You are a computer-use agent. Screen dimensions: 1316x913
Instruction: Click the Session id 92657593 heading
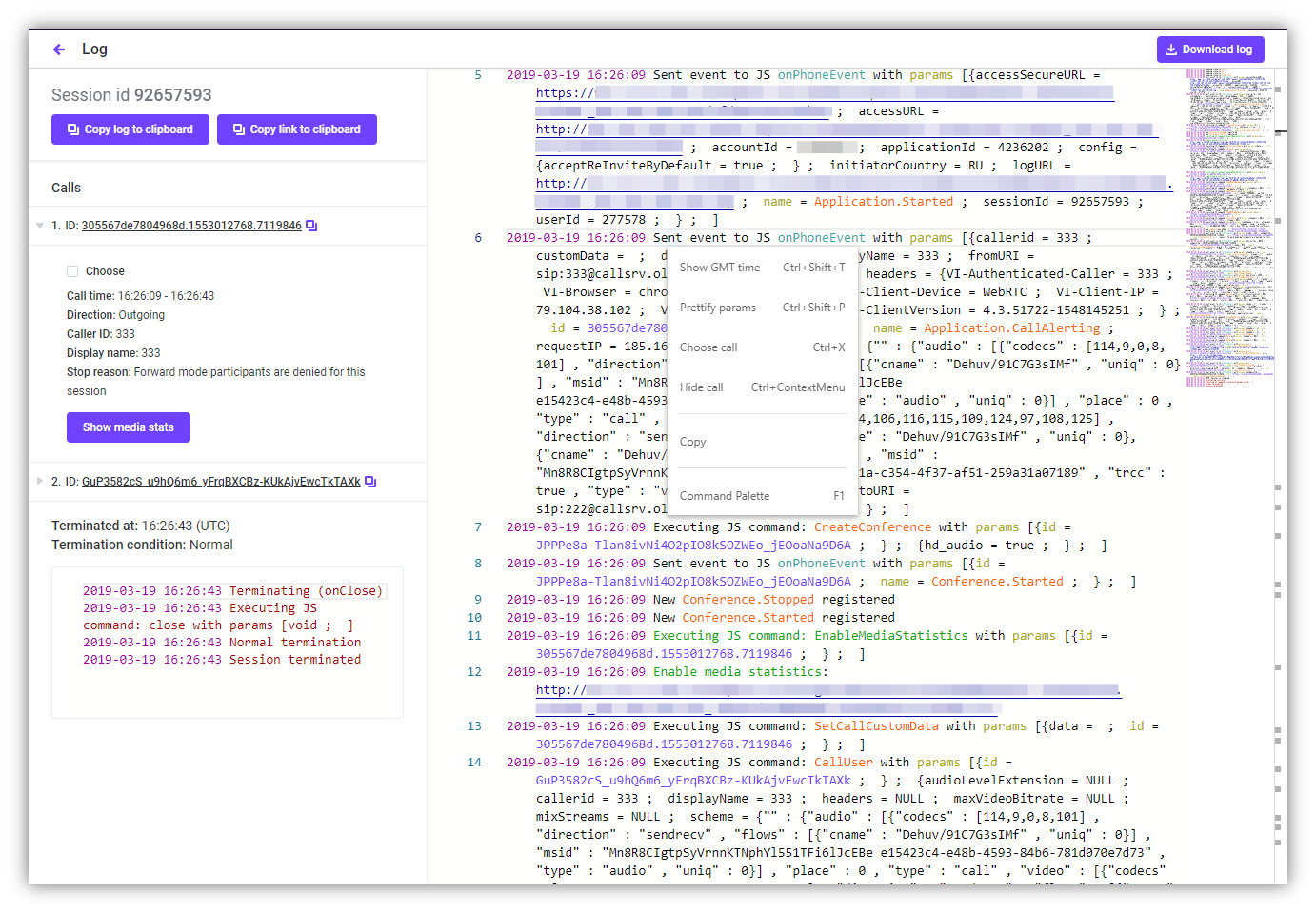[131, 95]
